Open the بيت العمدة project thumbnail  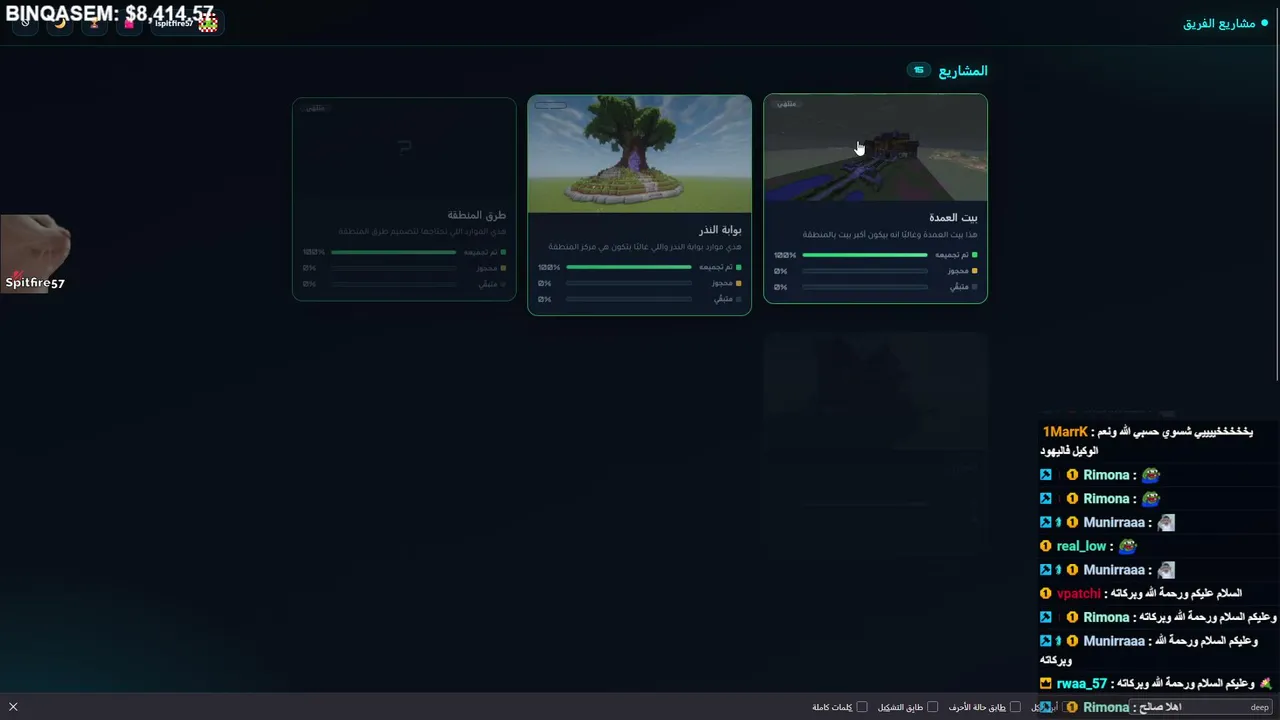coord(875,148)
